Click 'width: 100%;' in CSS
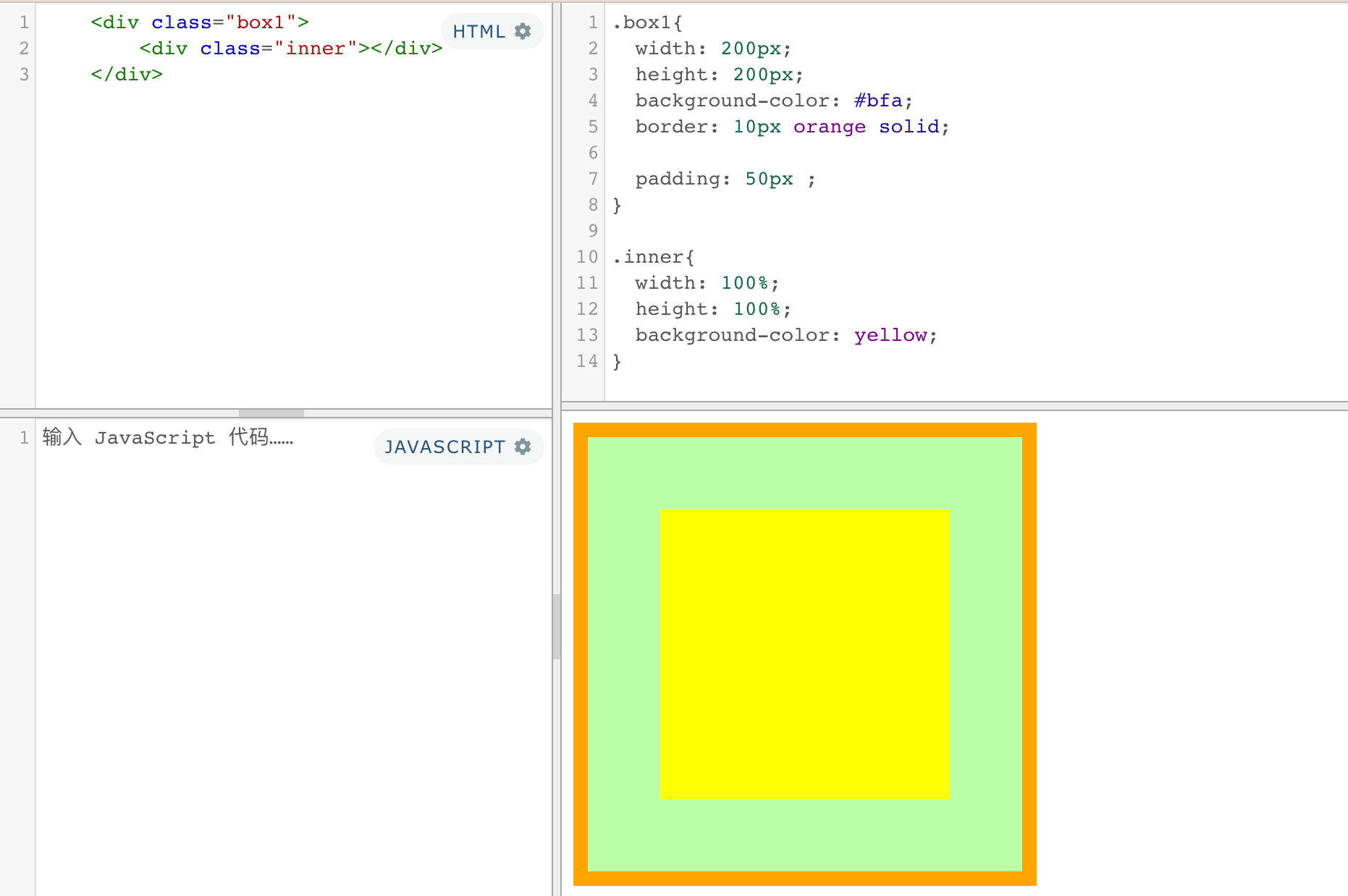Viewport: 1348px width, 896px height. [707, 283]
